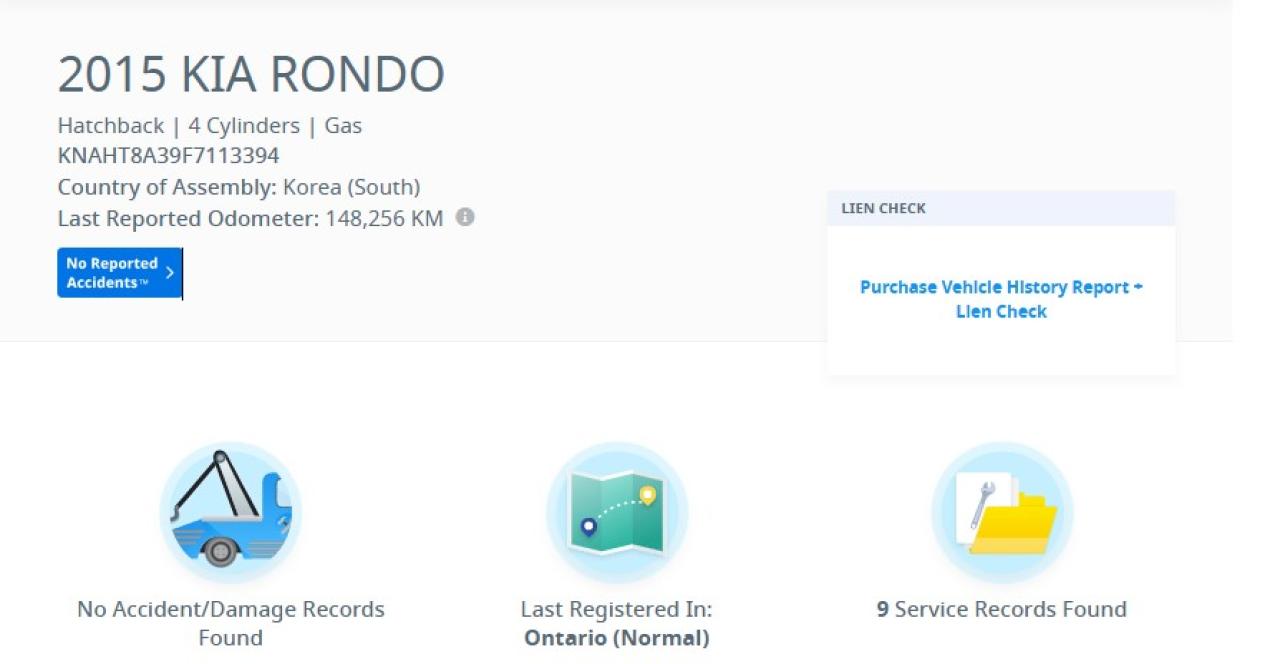Open the No Reported Accidents badge text

pyautogui.click(x=111, y=273)
